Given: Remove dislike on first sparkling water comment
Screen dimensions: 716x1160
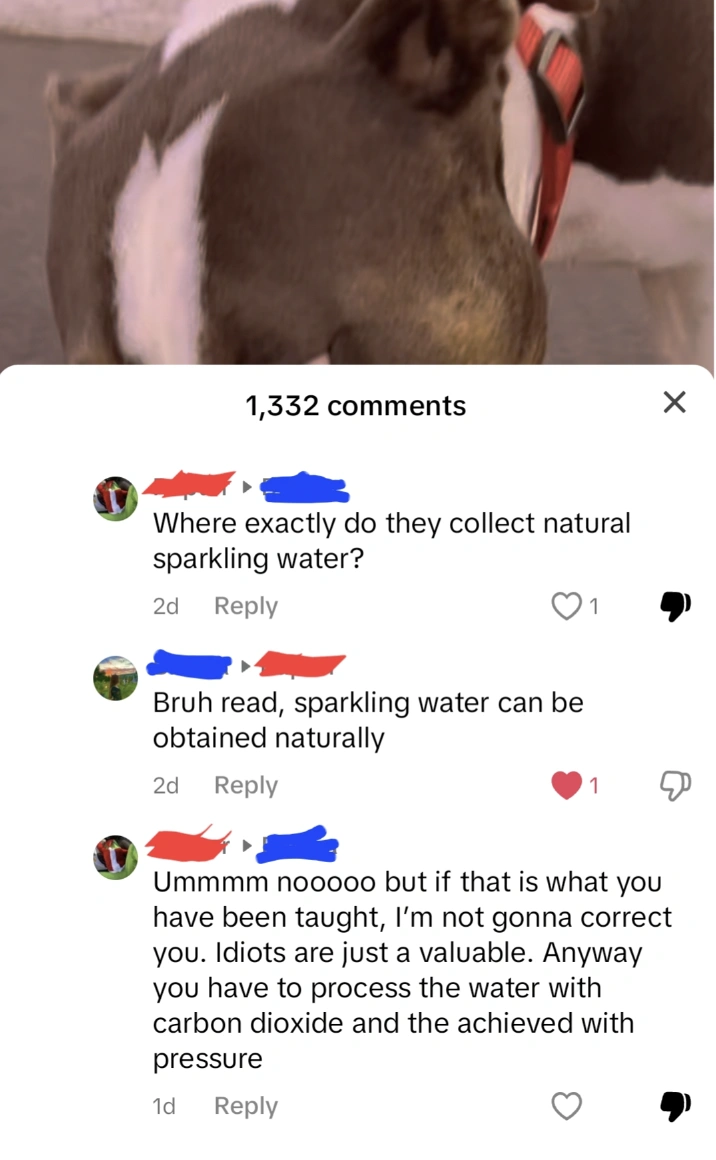Looking at the screenshot, I should pyautogui.click(x=675, y=606).
